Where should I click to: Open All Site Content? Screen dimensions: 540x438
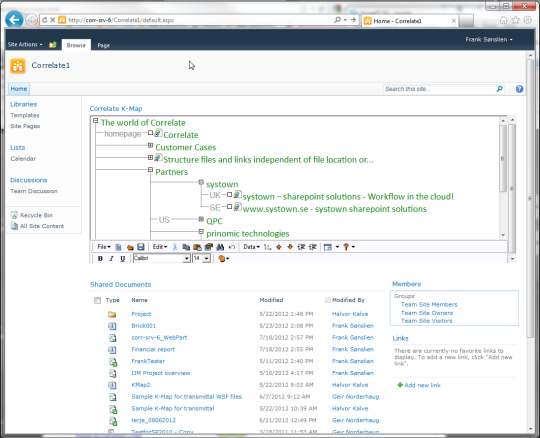pyautogui.click(x=42, y=226)
